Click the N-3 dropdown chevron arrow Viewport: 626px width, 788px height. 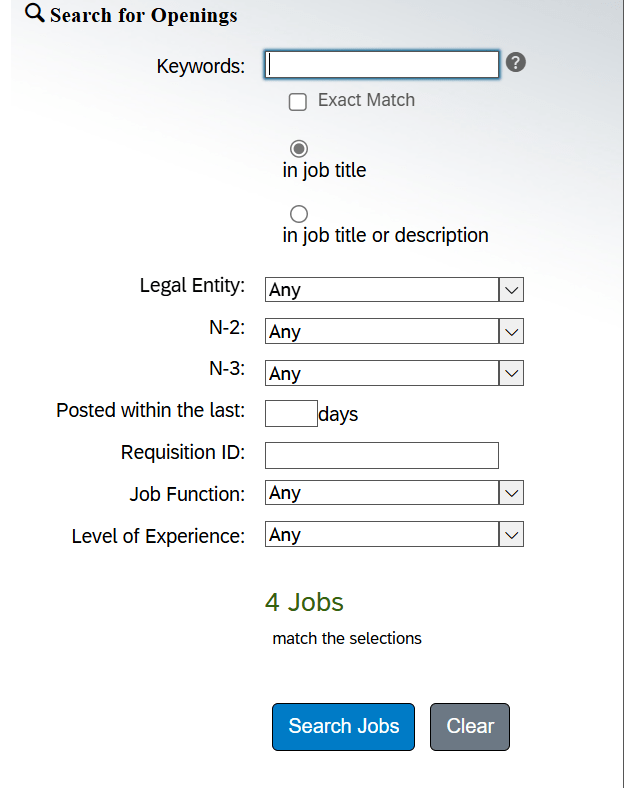[511, 373]
